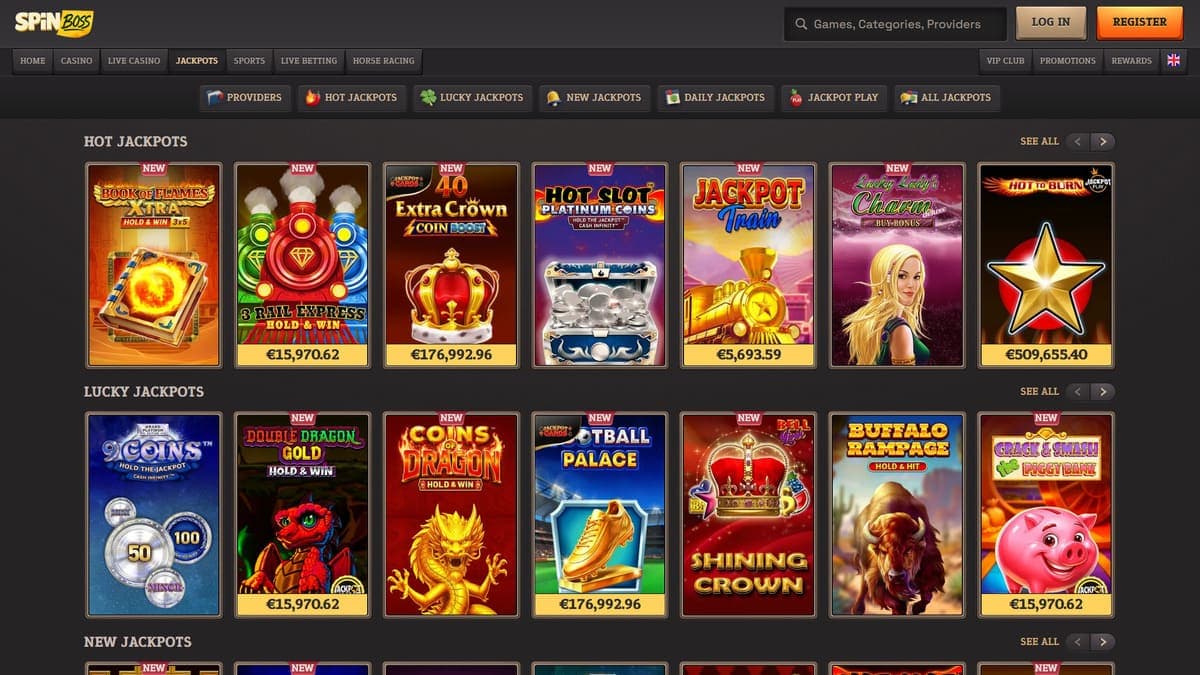Show previous Lucky Jackpots games arrow
The image size is (1200, 675).
click(x=1078, y=391)
